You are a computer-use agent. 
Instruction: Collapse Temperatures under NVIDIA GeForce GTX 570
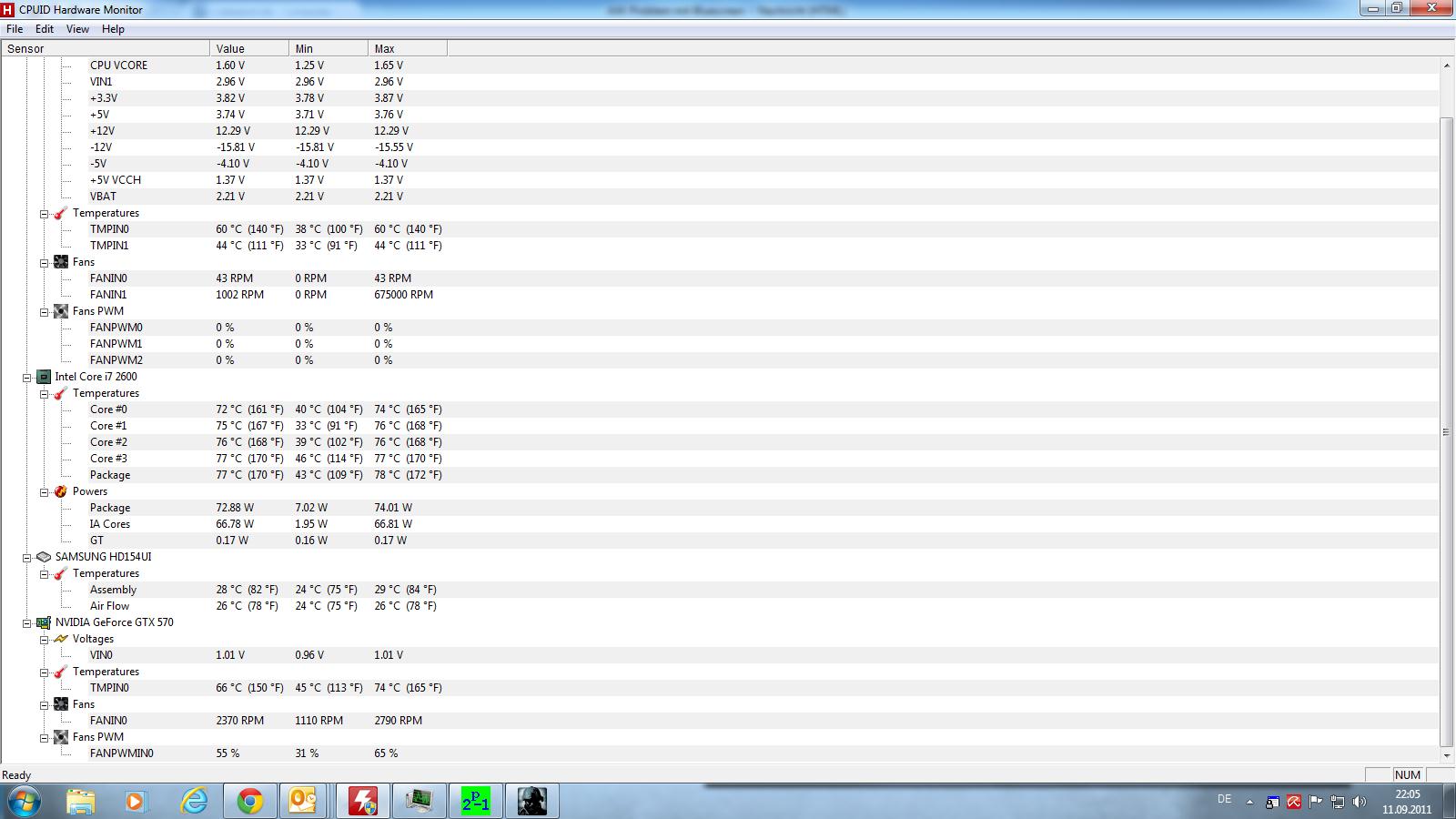point(44,672)
